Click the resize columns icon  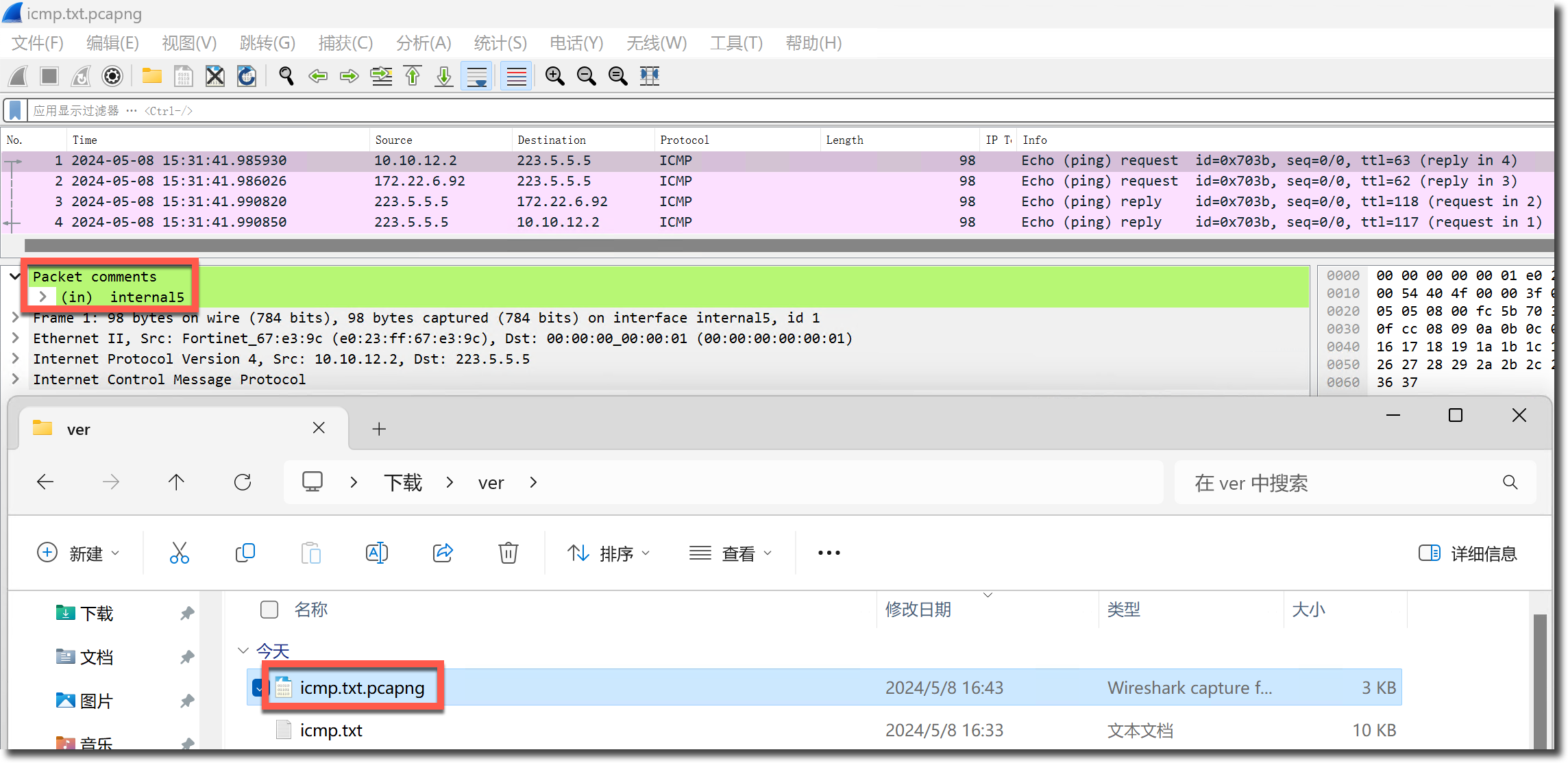pyautogui.click(x=649, y=76)
